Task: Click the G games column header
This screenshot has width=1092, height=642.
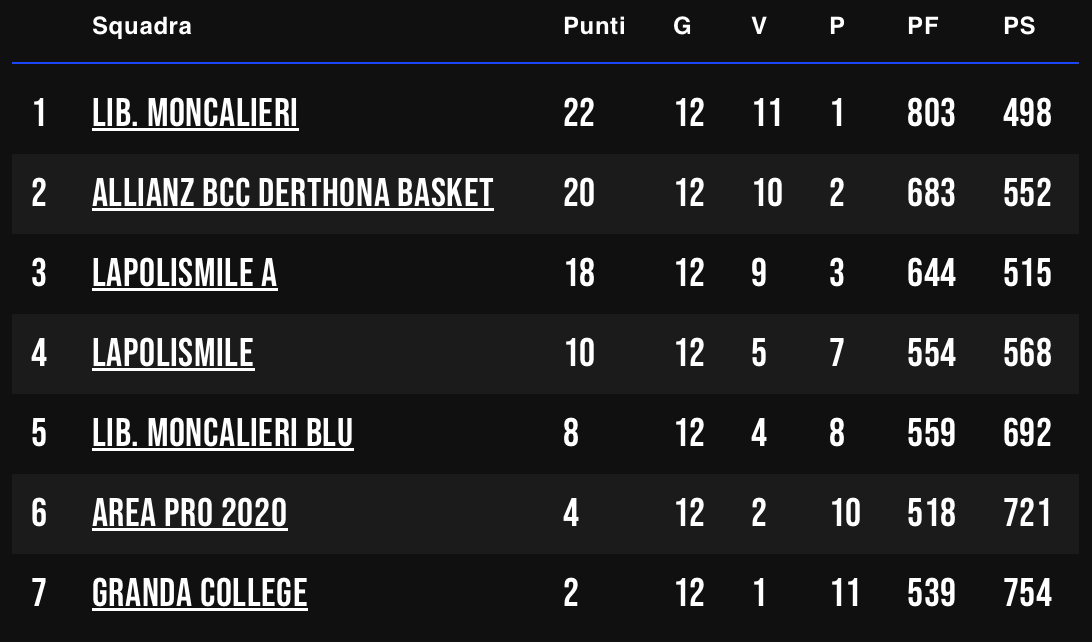Action: [x=682, y=26]
